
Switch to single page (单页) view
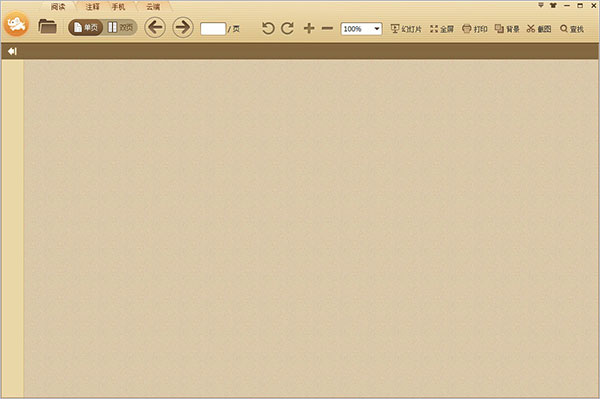point(86,28)
